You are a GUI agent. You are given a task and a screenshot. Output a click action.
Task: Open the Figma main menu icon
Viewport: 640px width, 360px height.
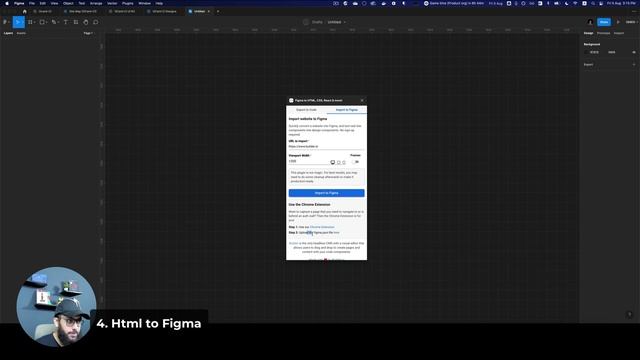[5, 22]
